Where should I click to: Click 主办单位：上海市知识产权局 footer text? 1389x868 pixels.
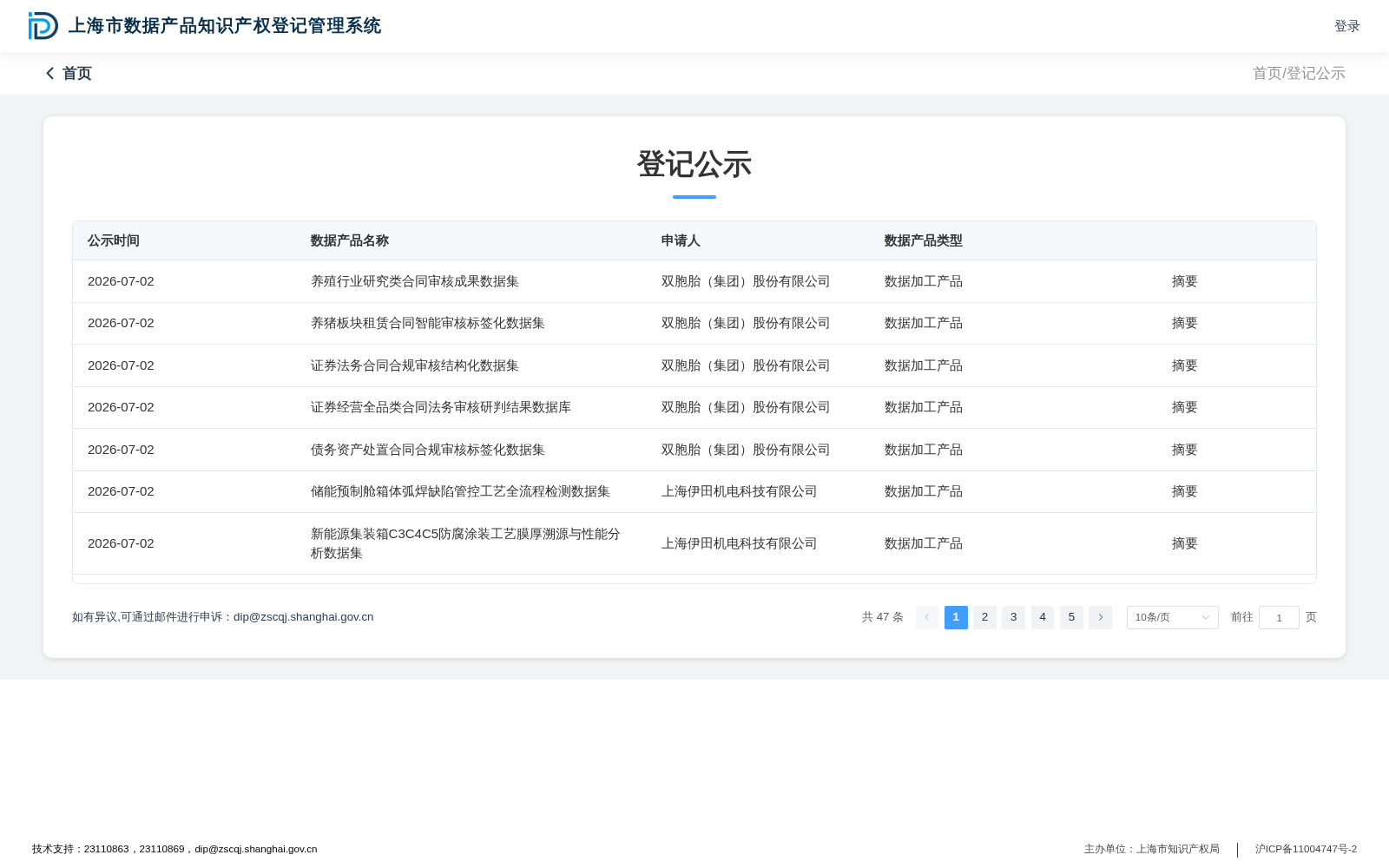1152,849
